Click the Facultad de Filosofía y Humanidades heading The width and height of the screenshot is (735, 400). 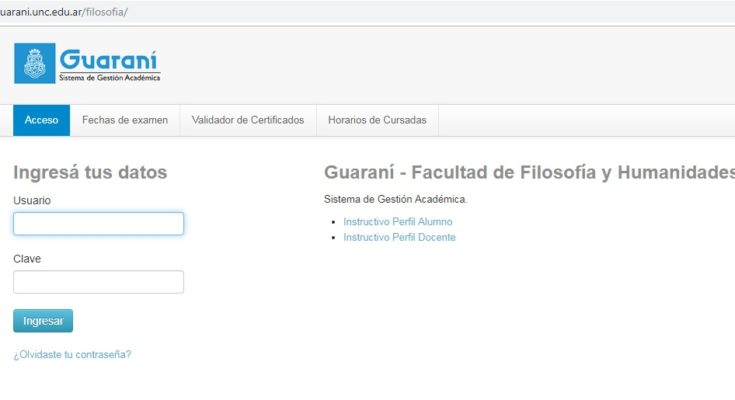coord(529,172)
